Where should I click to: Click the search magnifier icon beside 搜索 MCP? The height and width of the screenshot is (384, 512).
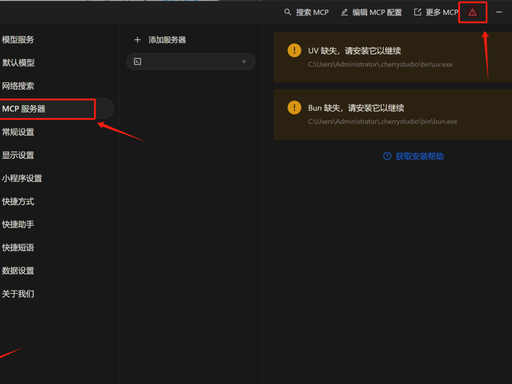[287, 12]
